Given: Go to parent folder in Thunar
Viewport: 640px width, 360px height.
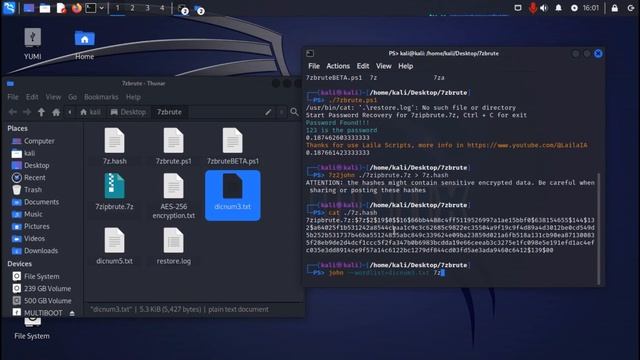Looking at the screenshot, I should click(41, 112).
